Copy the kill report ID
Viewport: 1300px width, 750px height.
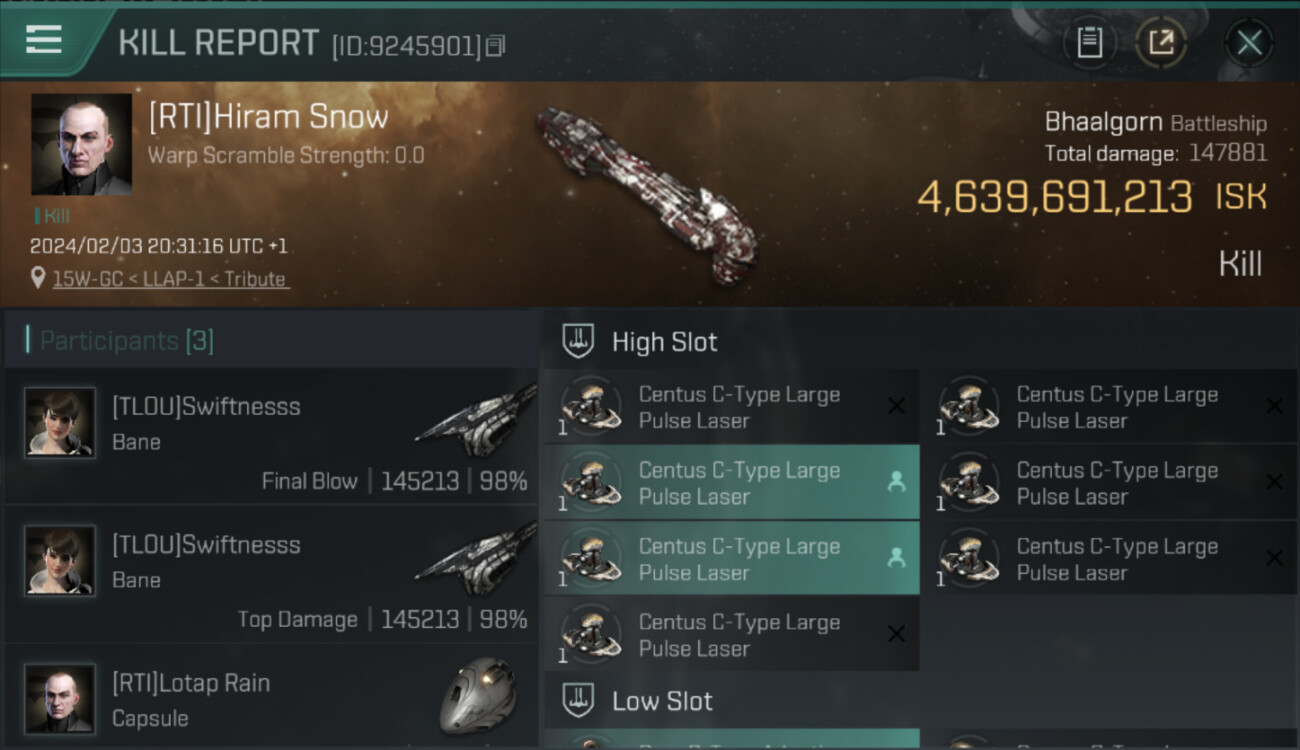(x=496, y=46)
